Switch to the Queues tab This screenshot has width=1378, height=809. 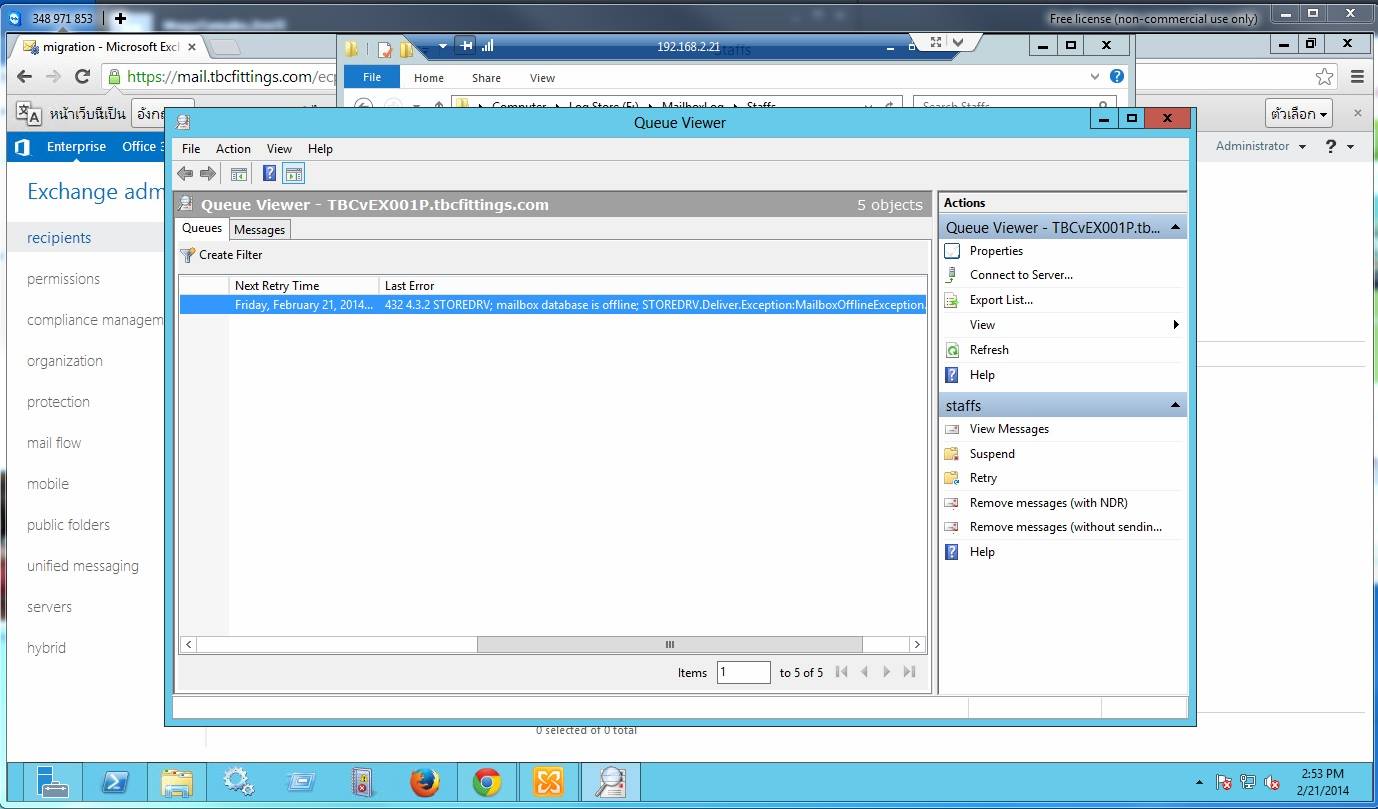pyautogui.click(x=202, y=228)
